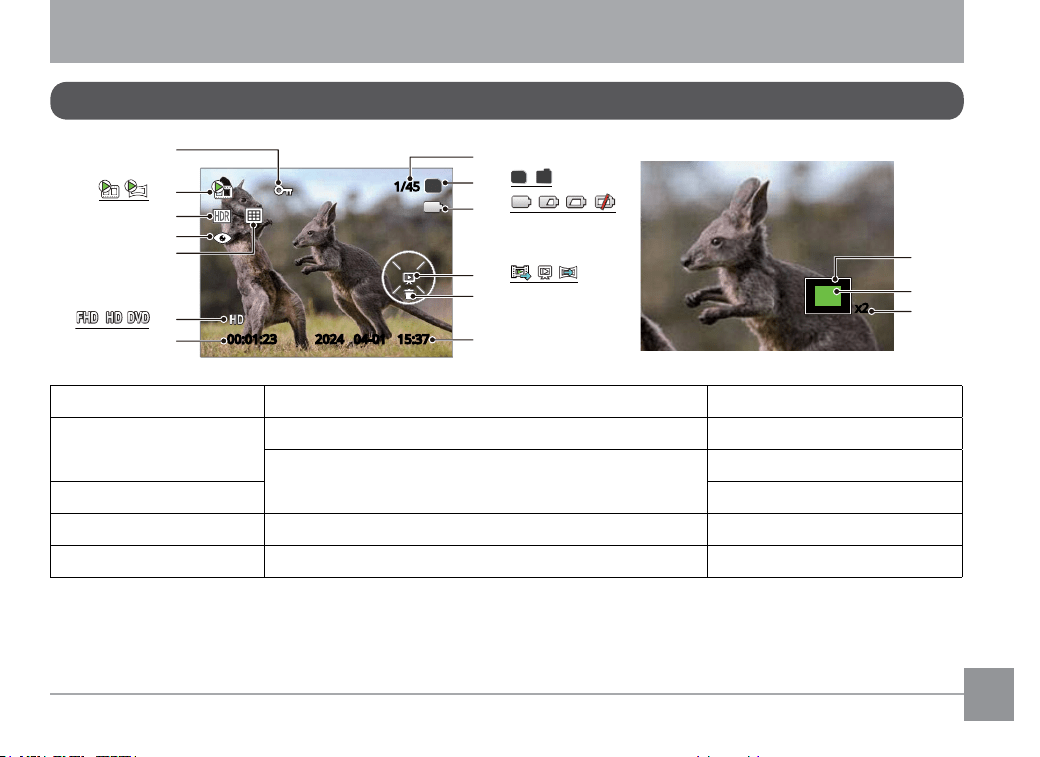Select the 00:01:23 duration on the photo
Viewport: 1040px width, 757px height.
[x=252, y=340]
